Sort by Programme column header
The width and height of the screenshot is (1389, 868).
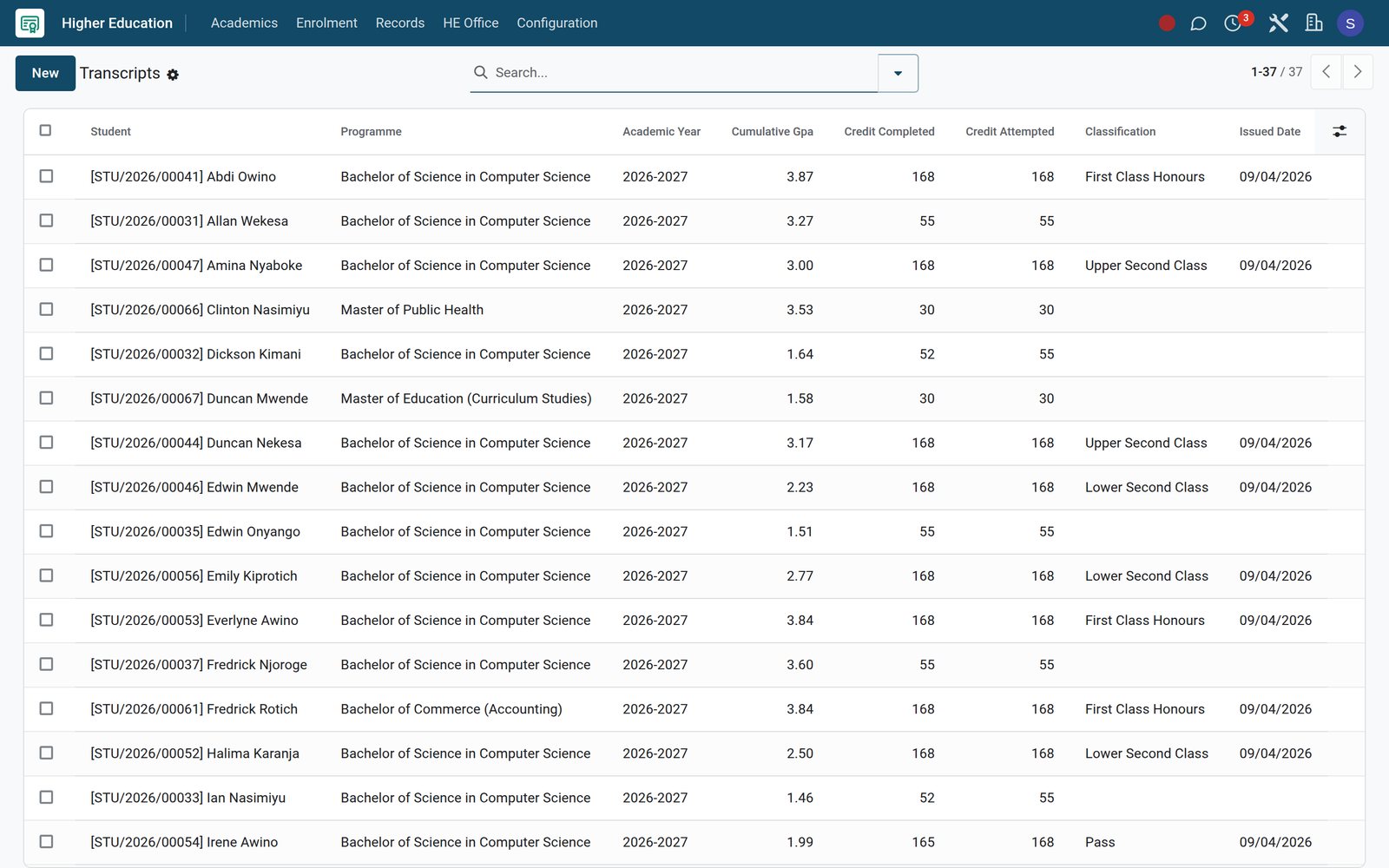pyautogui.click(x=371, y=132)
